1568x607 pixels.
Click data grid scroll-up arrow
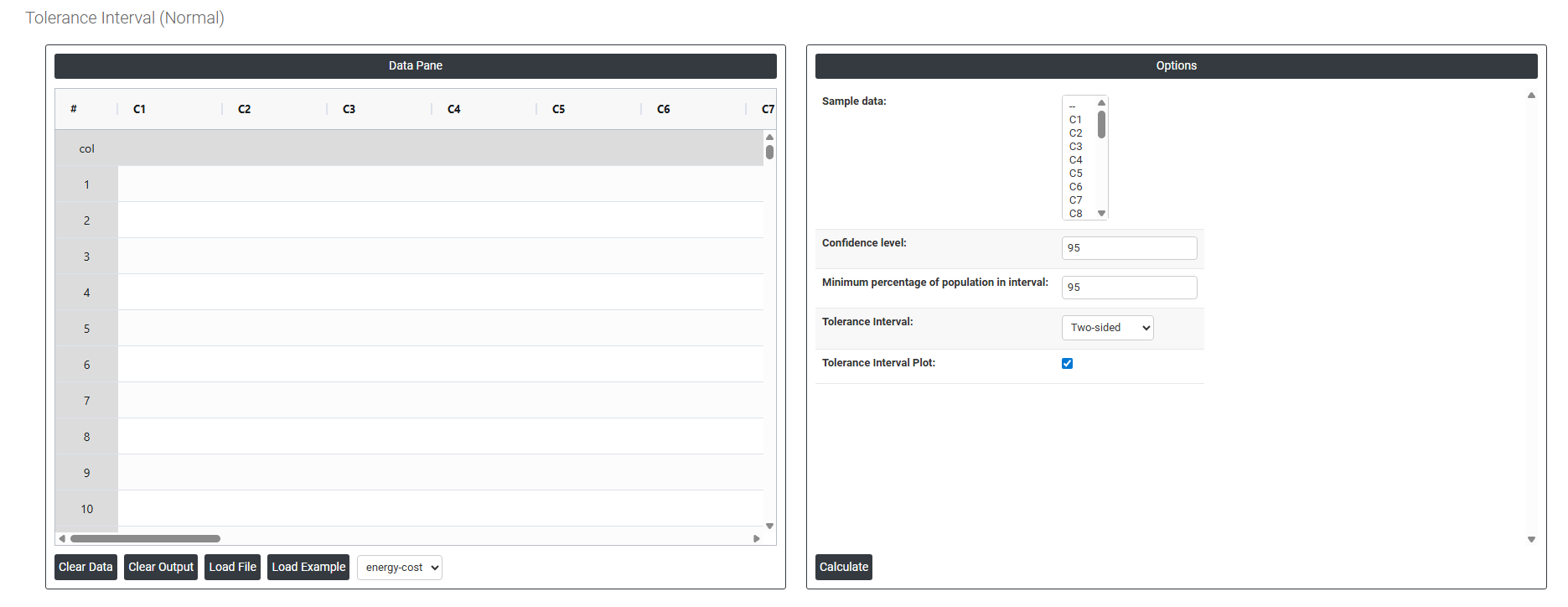[769, 137]
